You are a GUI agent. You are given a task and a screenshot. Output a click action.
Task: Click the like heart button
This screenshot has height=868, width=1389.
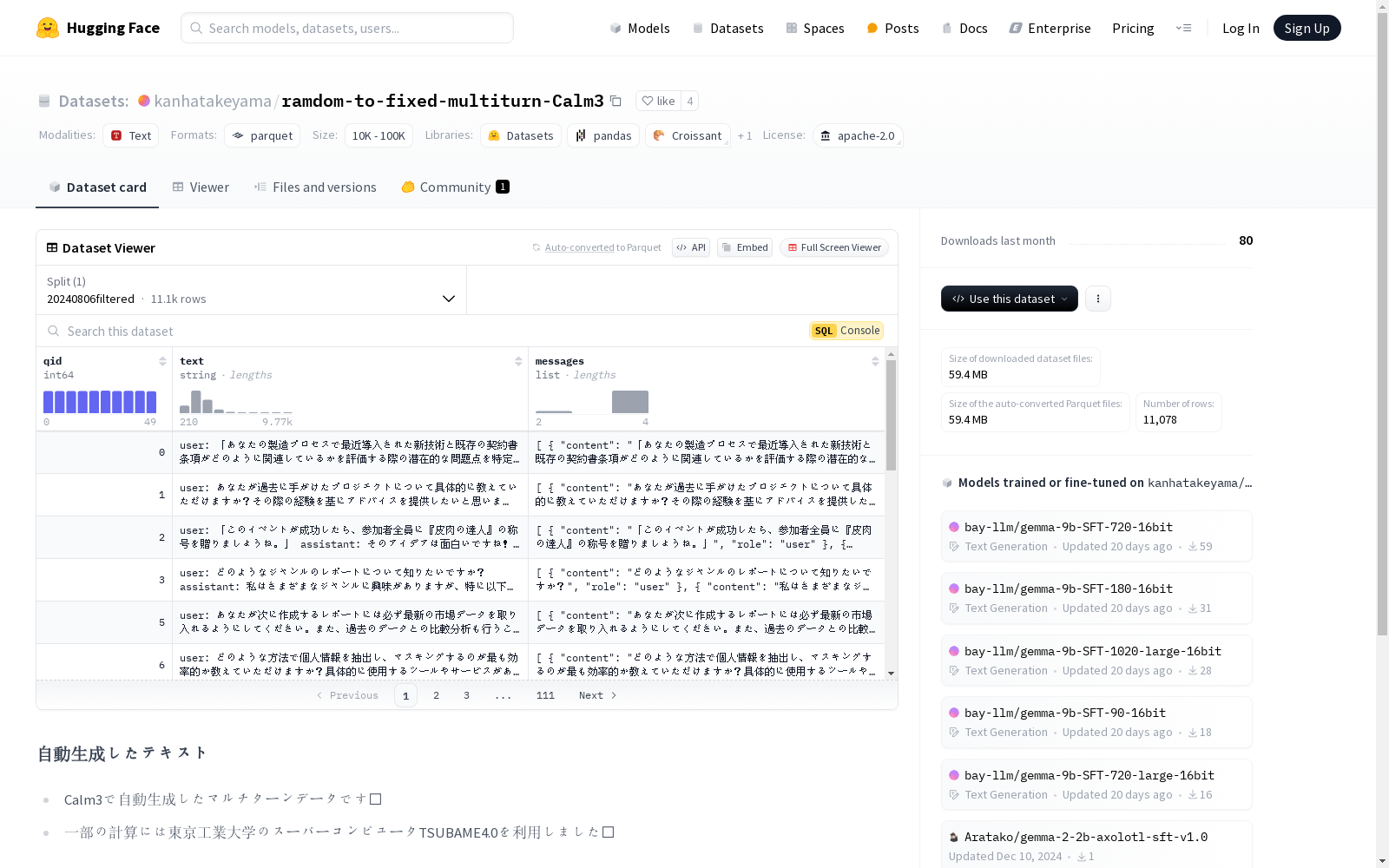click(659, 101)
